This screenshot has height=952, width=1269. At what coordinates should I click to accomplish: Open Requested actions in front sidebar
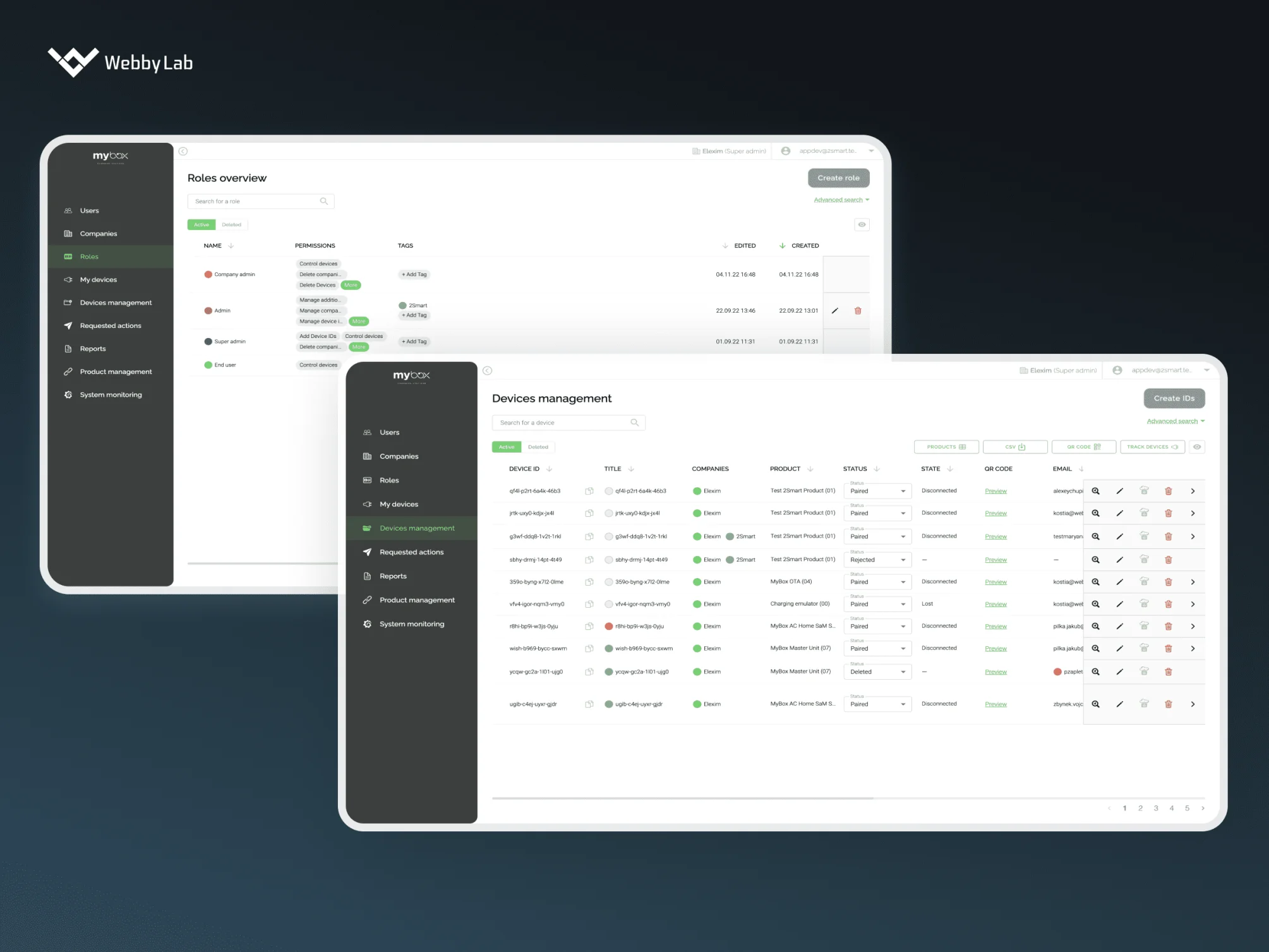click(x=411, y=552)
